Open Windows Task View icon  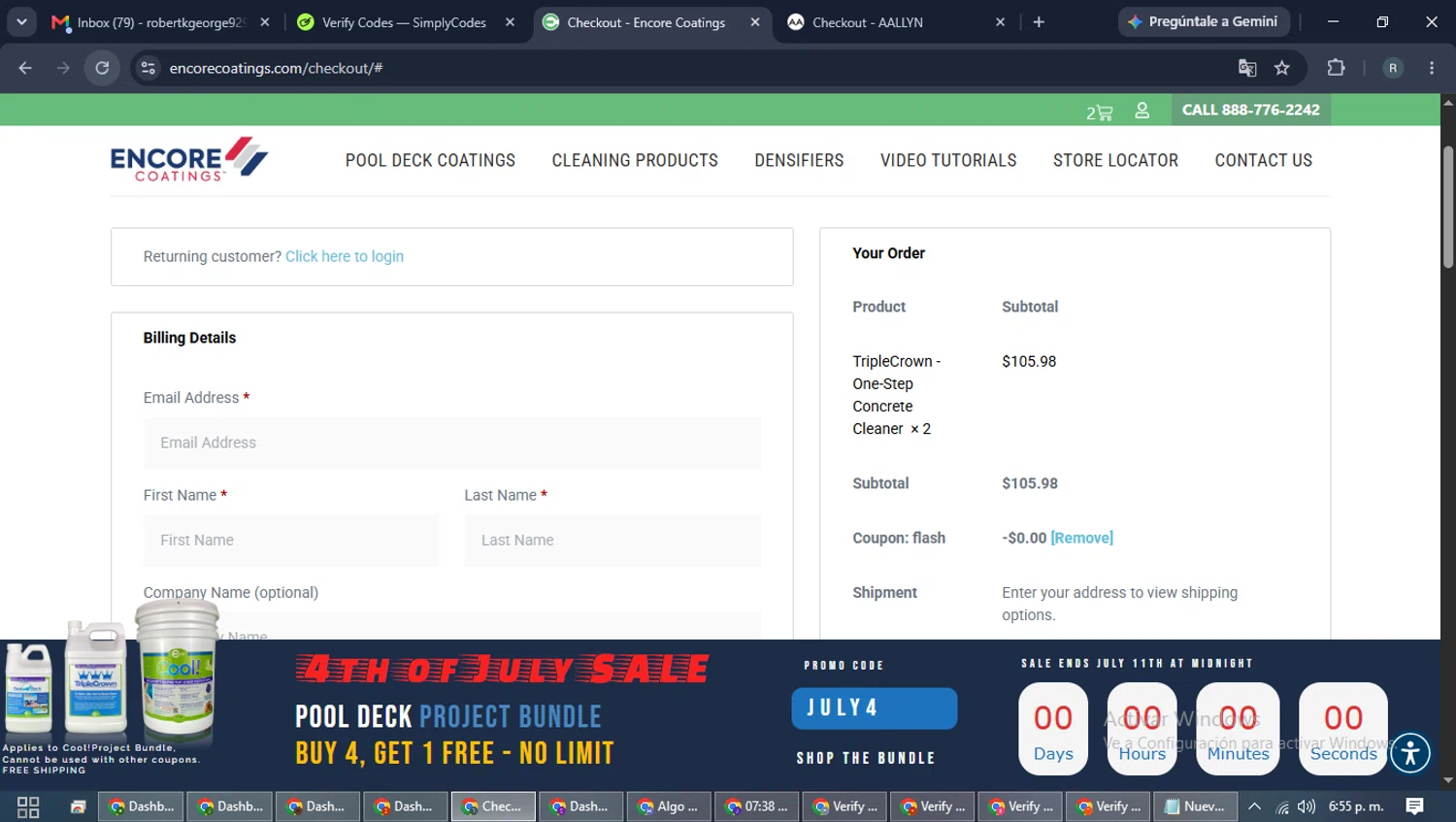[x=28, y=806]
